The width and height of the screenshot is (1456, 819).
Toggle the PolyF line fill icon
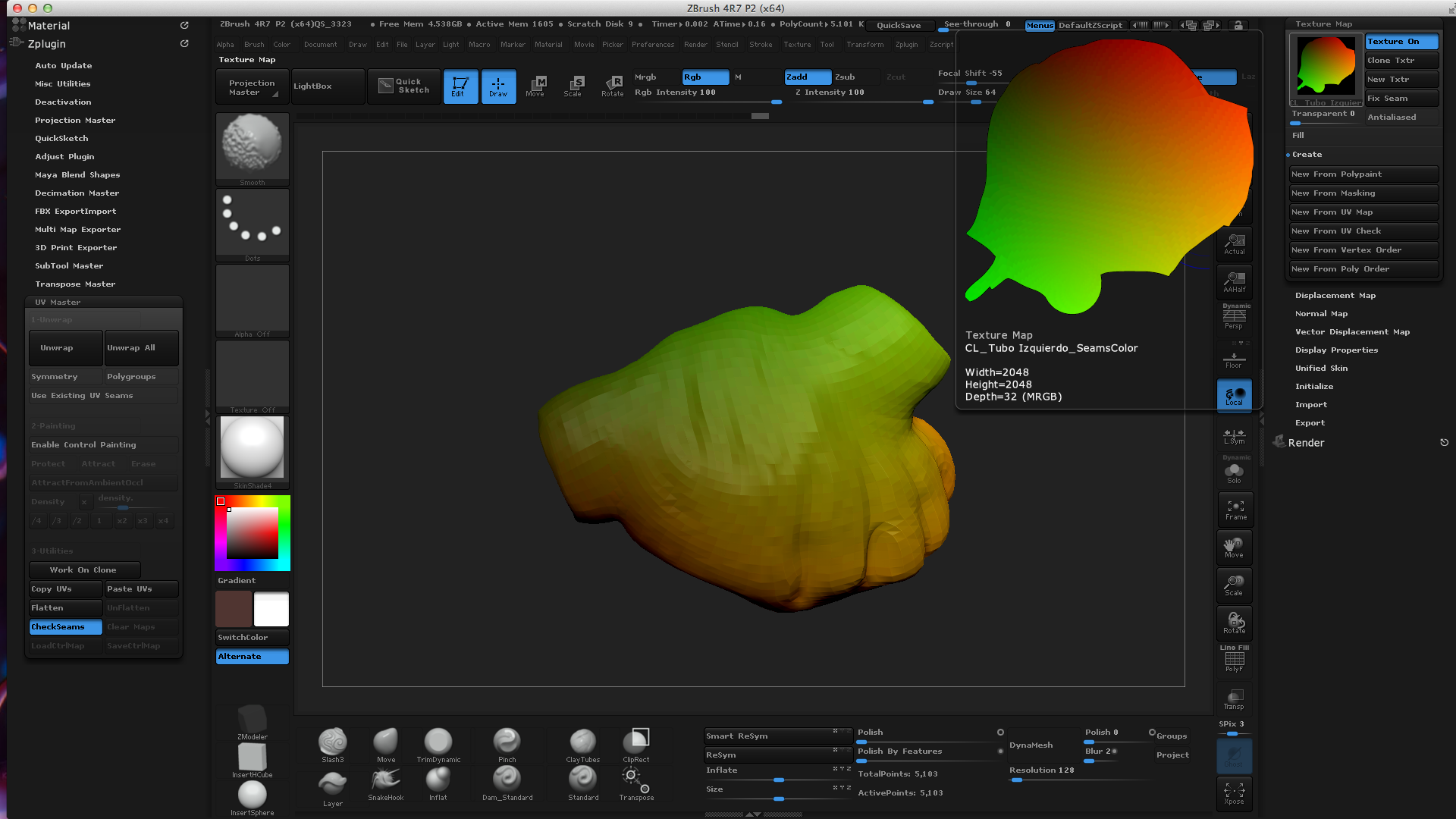pyautogui.click(x=1235, y=660)
